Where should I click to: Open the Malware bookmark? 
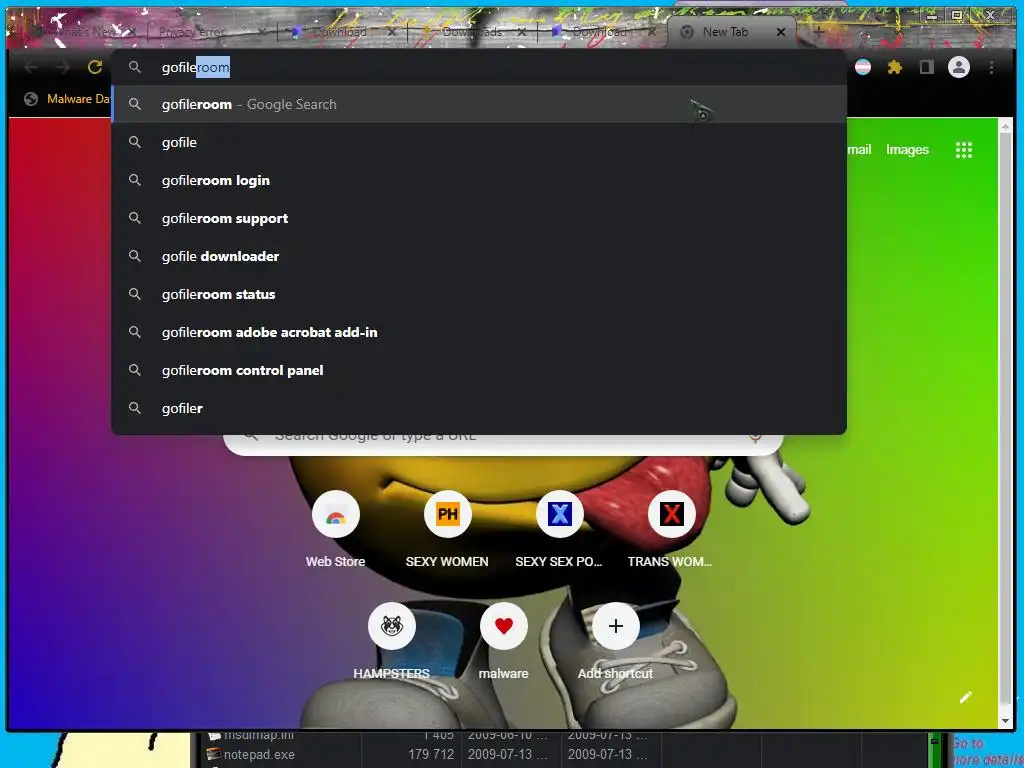point(67,99)
